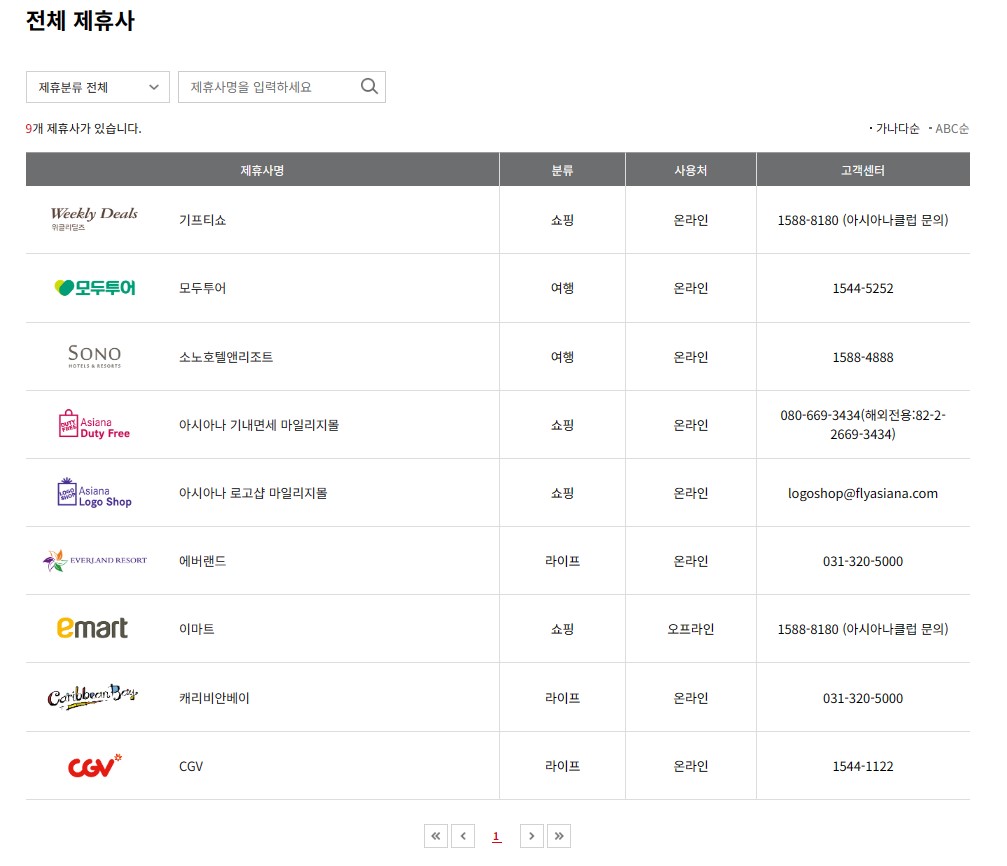Click the CGV logo
The width and height of the screenshot is (1007, 866).
point(94,765)
